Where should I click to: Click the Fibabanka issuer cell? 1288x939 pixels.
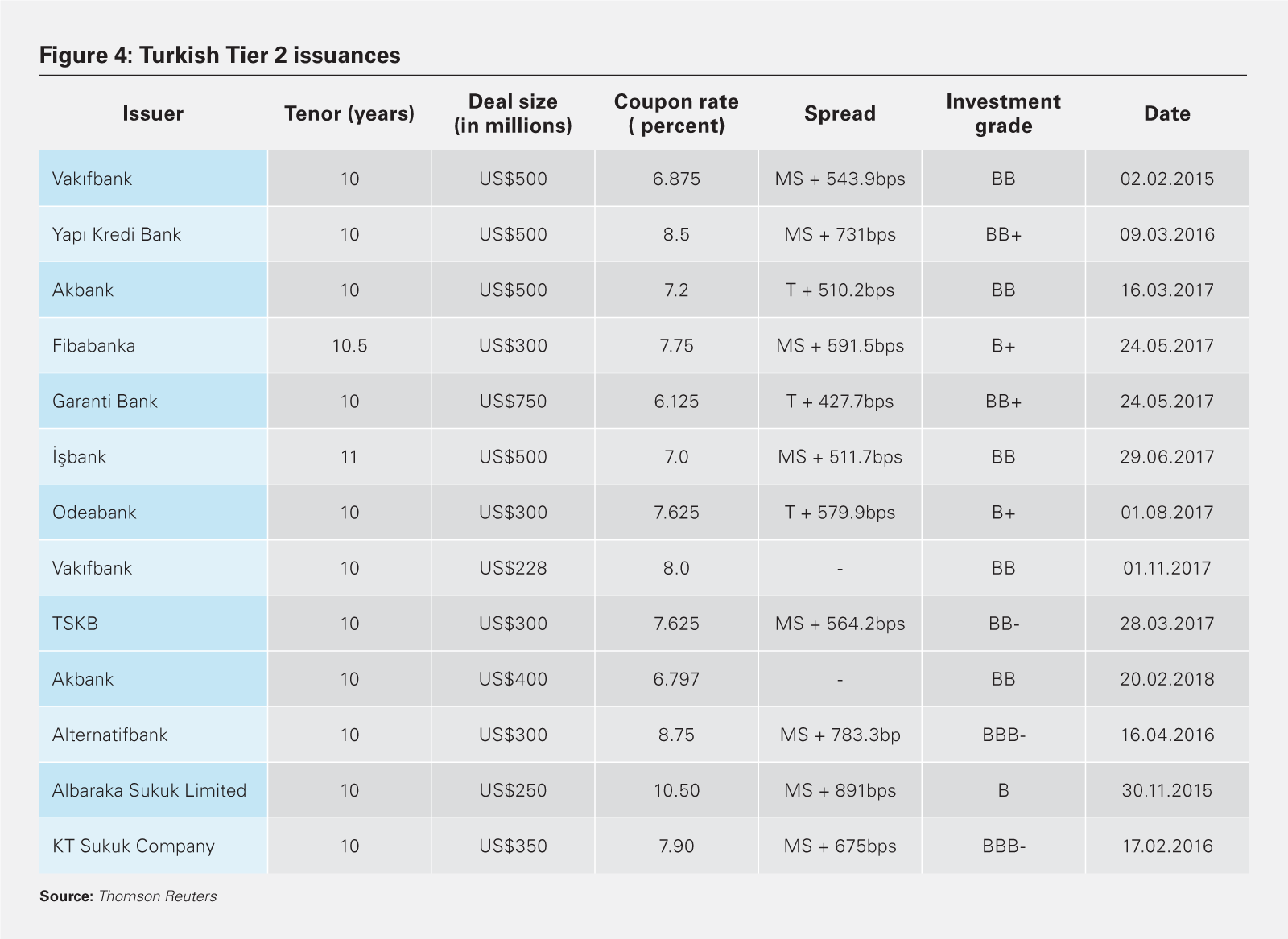(x=93, y=346)
